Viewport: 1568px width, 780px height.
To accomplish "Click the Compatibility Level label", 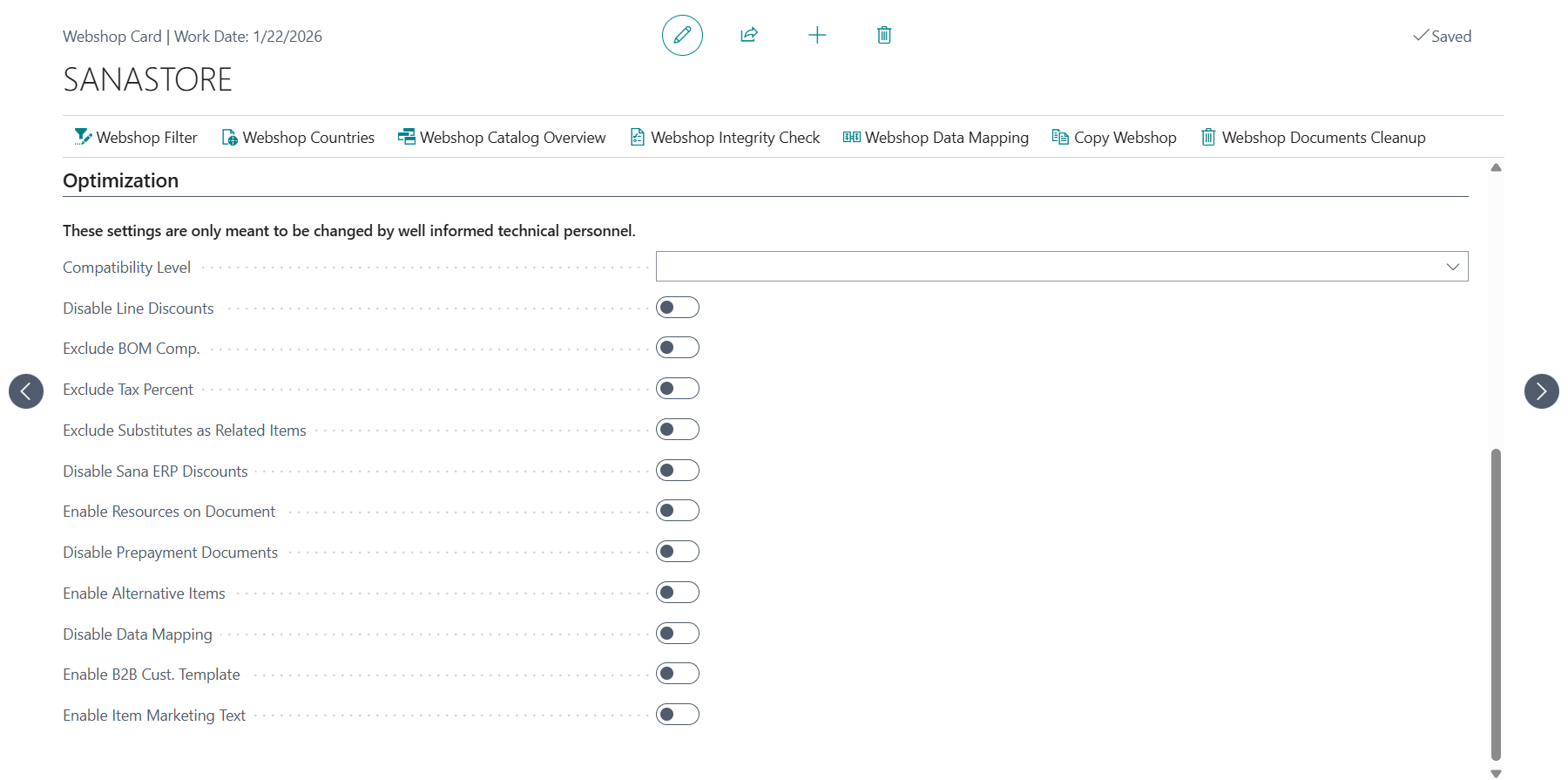I will (x=126, y=268).
